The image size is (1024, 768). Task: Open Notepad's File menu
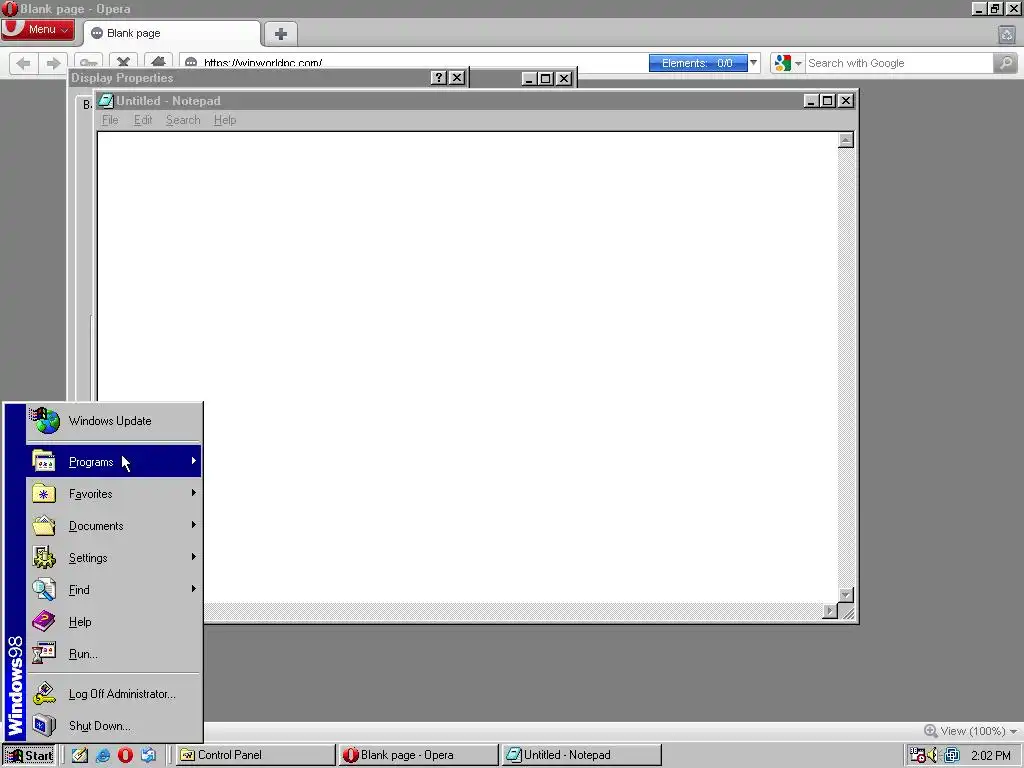[x=110, y=120]
